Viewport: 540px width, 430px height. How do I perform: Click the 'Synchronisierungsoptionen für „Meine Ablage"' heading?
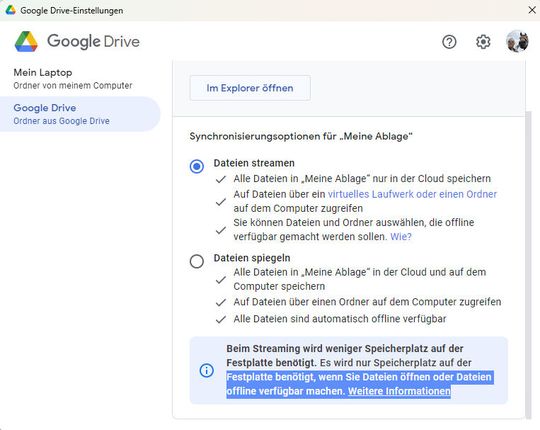pyautogui.click(x=301, y=136)
